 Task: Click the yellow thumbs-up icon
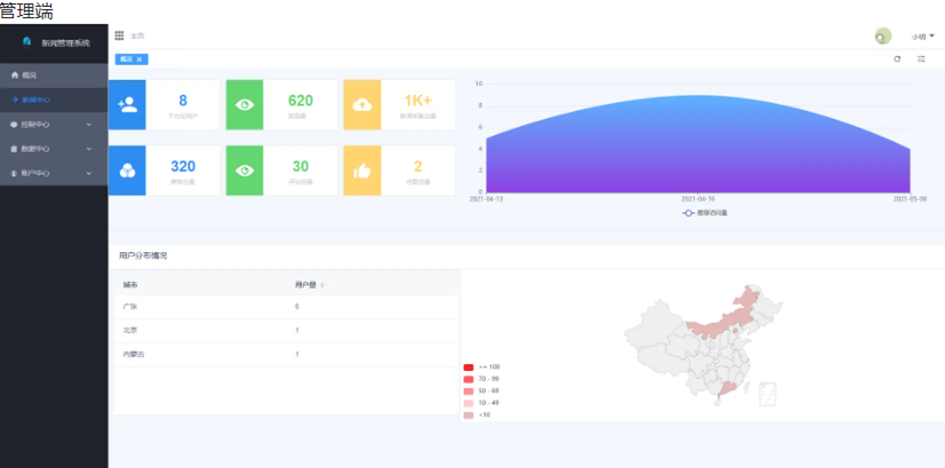tap(362, 171)
